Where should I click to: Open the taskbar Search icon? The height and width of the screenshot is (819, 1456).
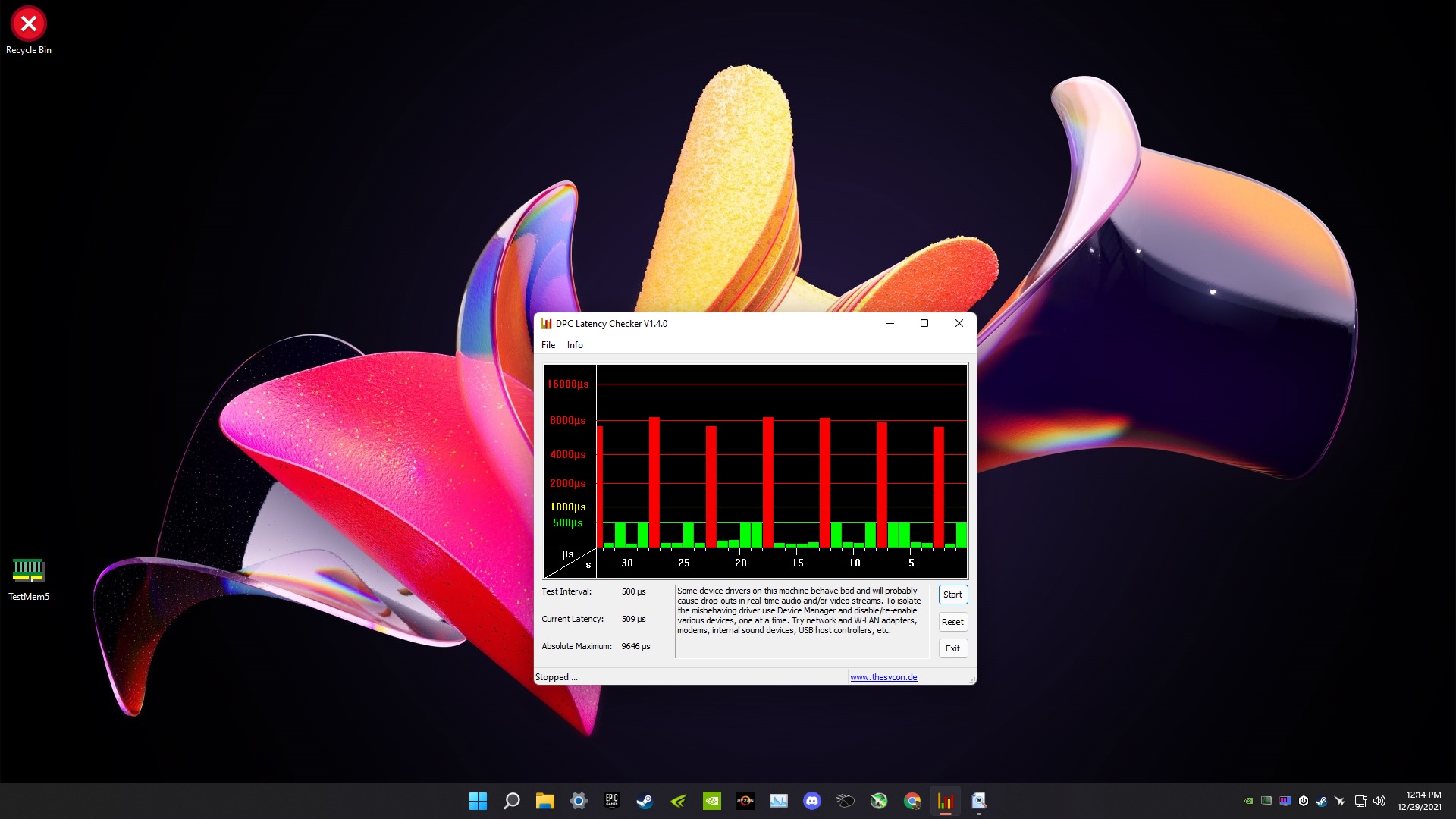pyautogui.click(x=512, y=801)
